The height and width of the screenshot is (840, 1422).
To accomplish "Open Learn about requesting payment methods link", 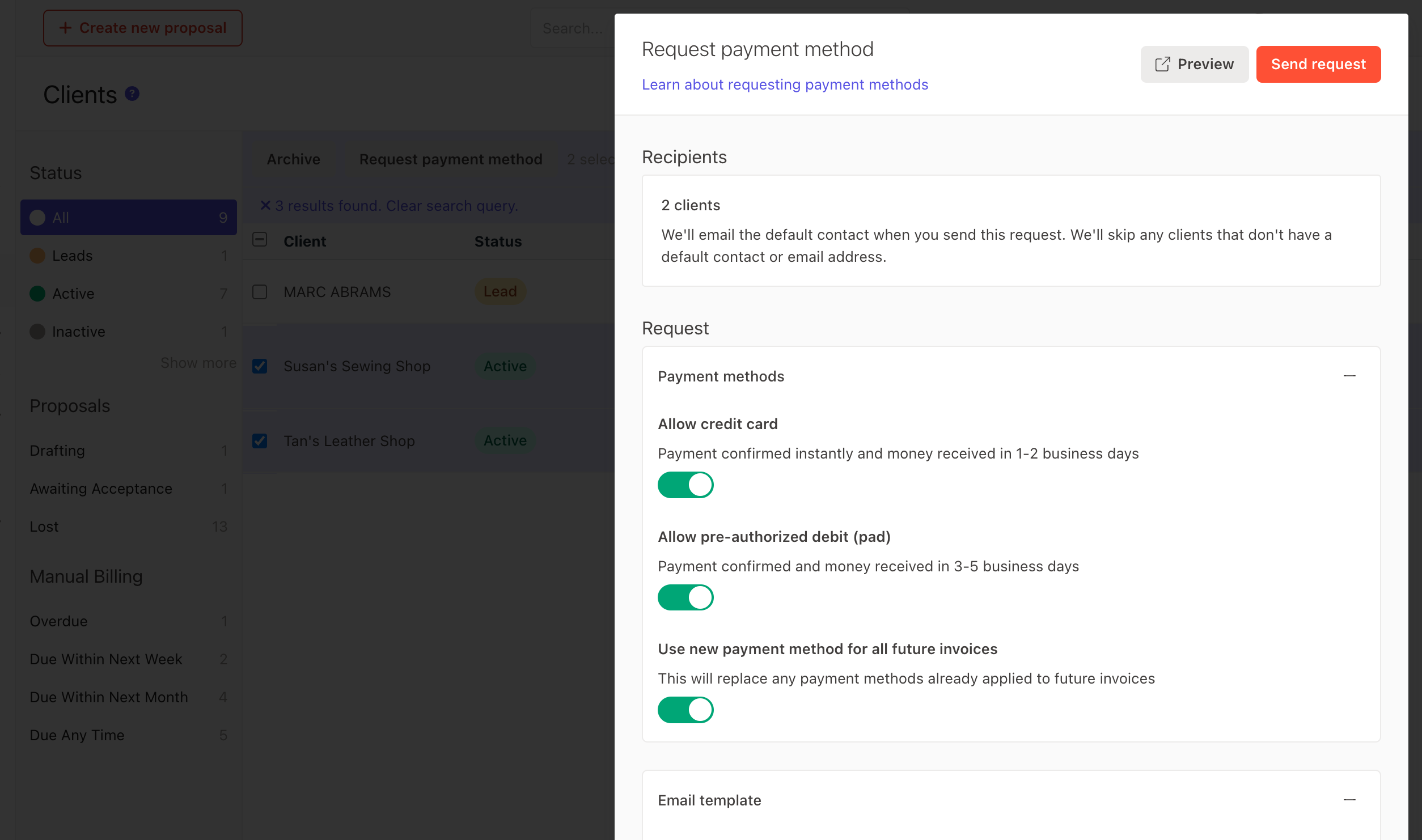I will pos(785,84).
